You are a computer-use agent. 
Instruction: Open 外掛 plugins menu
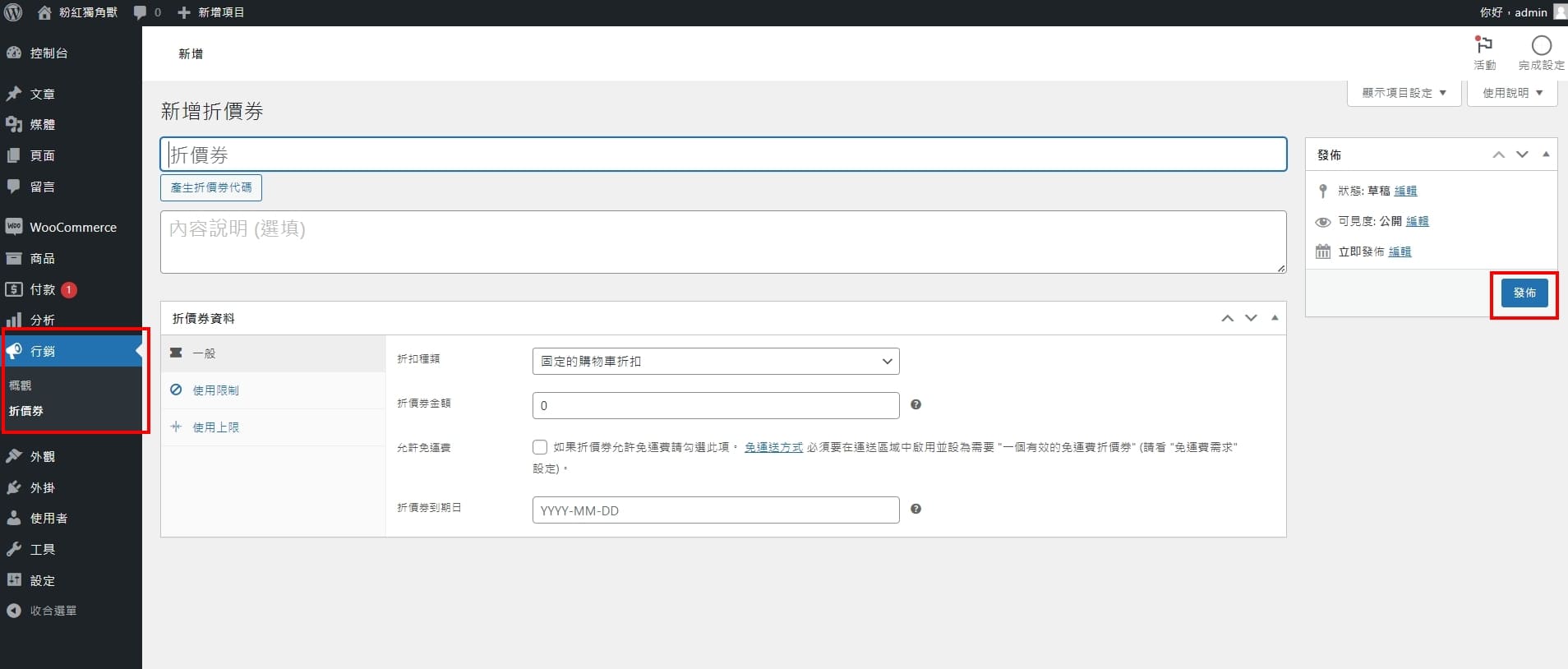(71, 487)
